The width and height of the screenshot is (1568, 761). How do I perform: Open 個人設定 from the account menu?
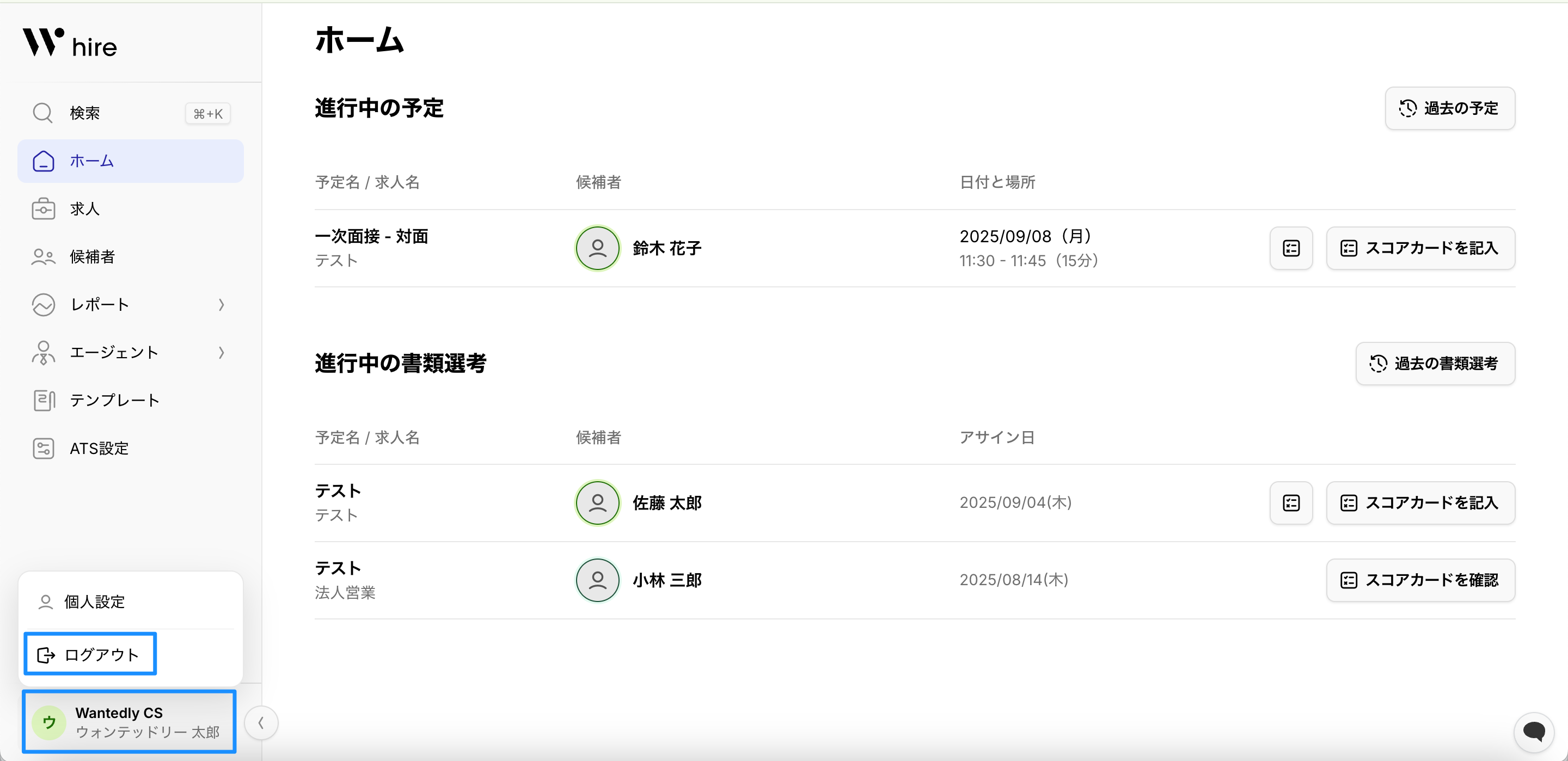pos(94,602)
